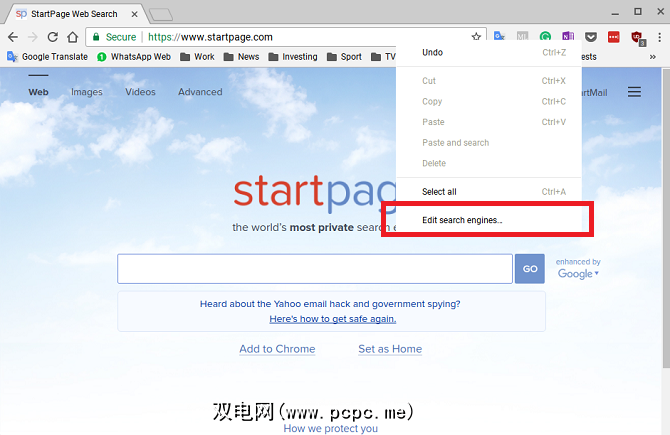Viewport: 670px width, 435px height.
Task: Switch to the Web search tab
Action: pyautogui.click(x=38, y=92)
